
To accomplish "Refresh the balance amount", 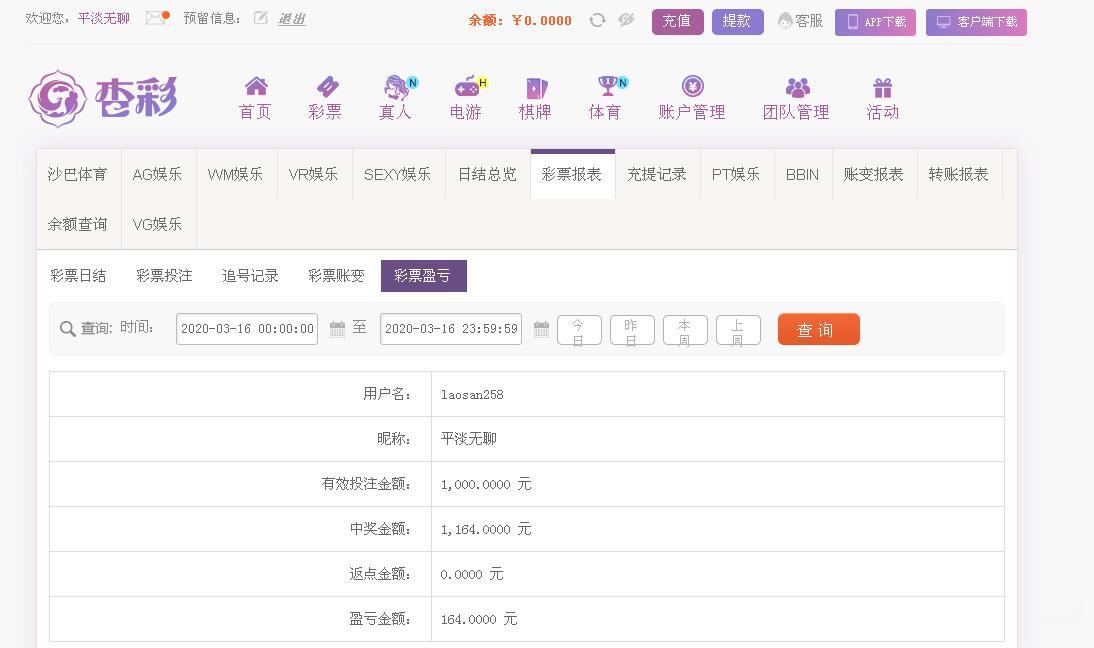I will [597, 20].
